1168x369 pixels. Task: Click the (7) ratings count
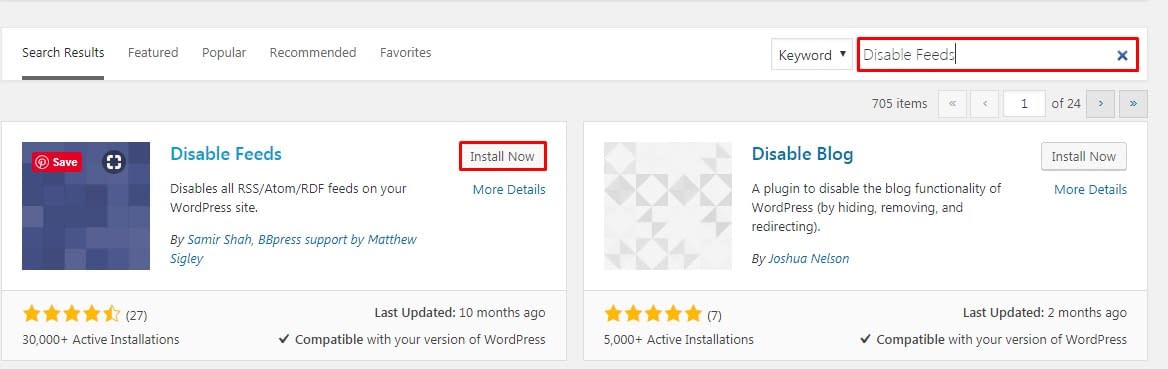tap(714, 315)
